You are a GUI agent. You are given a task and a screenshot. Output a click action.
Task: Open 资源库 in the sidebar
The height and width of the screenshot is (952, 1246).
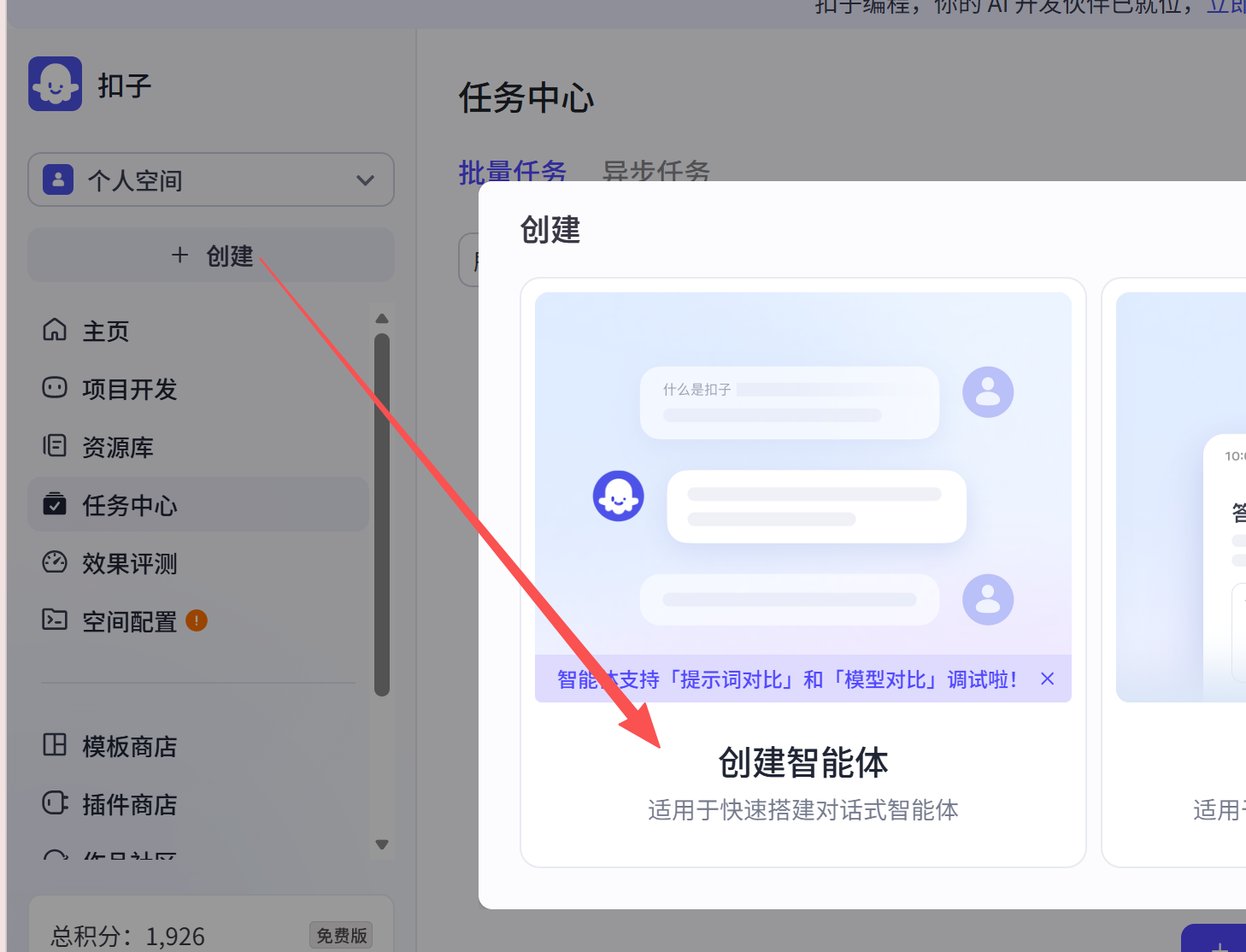point(198,447)
